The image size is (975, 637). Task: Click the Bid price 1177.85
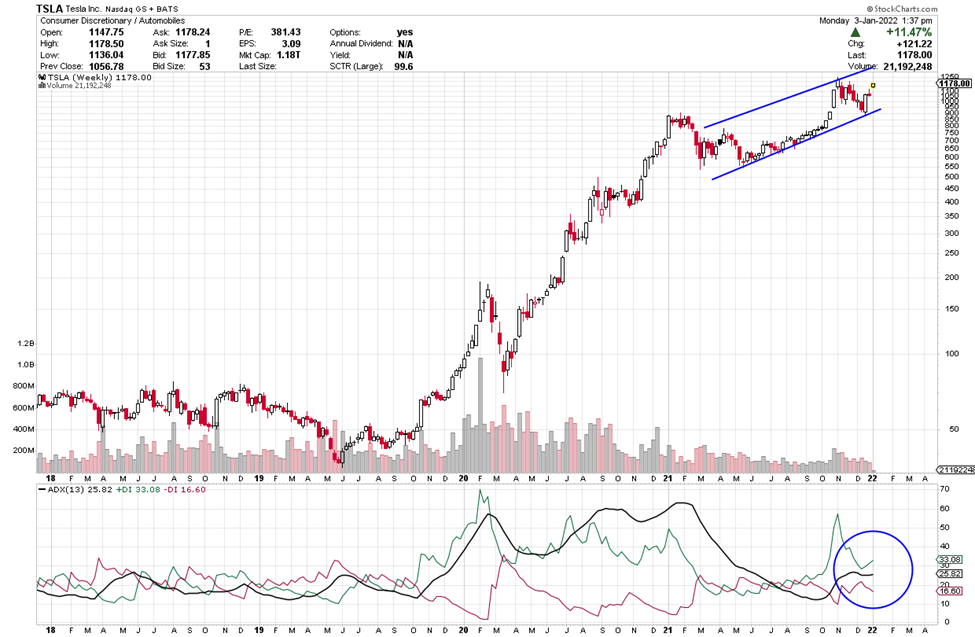click(193, 55)
